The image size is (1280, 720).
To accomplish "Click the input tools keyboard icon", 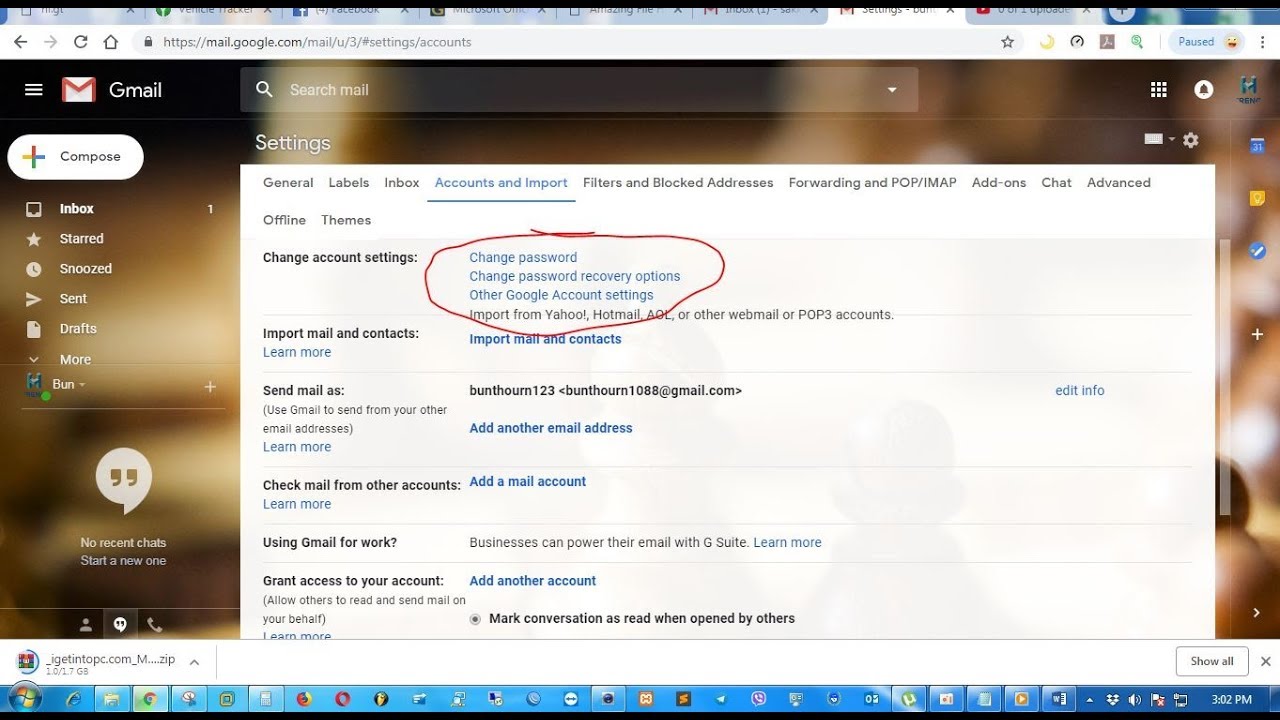I will point(1154,139).
